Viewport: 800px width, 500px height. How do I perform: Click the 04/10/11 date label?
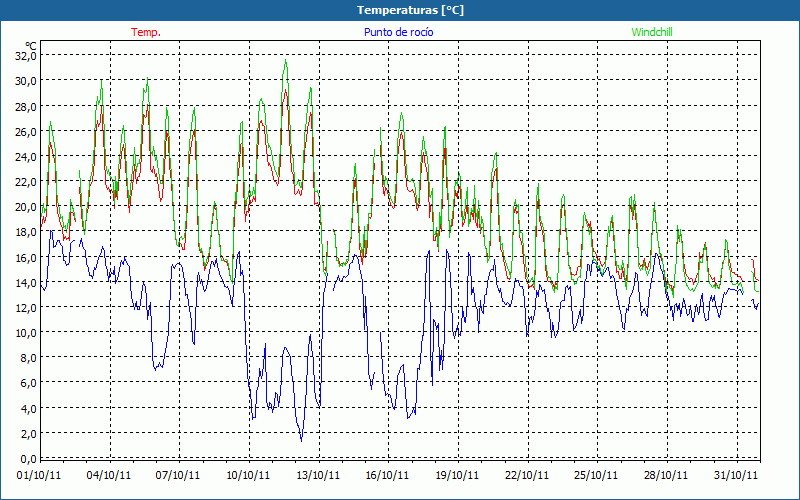(x=109, y=475)
